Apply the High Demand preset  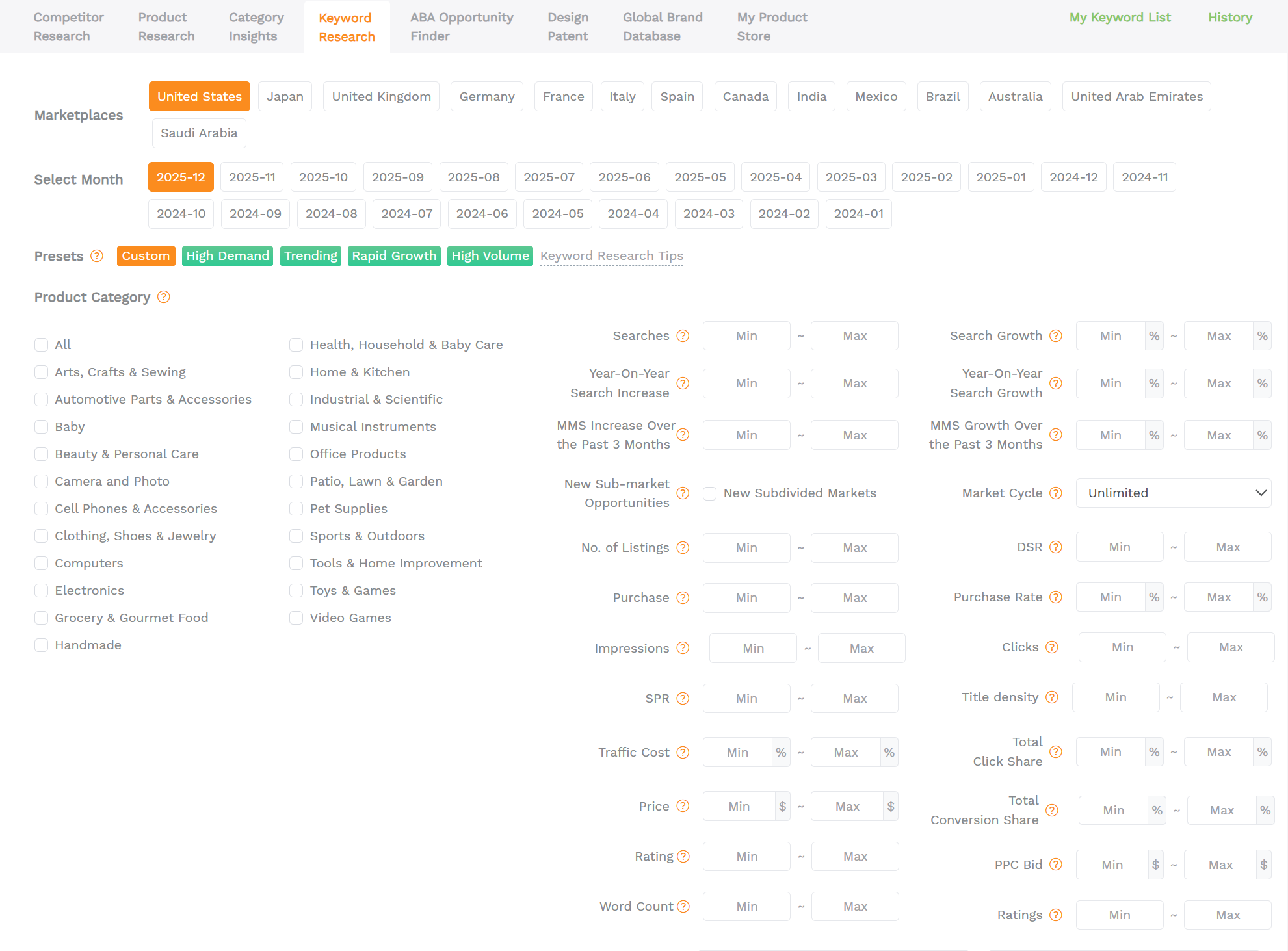[227, 255]
